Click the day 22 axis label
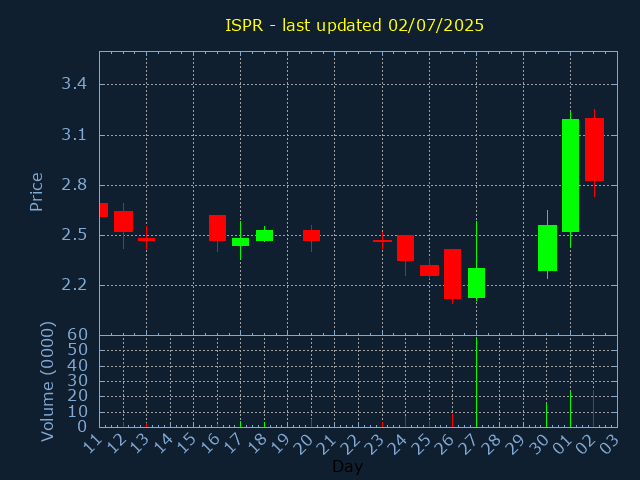 click(x=352, y=443)
